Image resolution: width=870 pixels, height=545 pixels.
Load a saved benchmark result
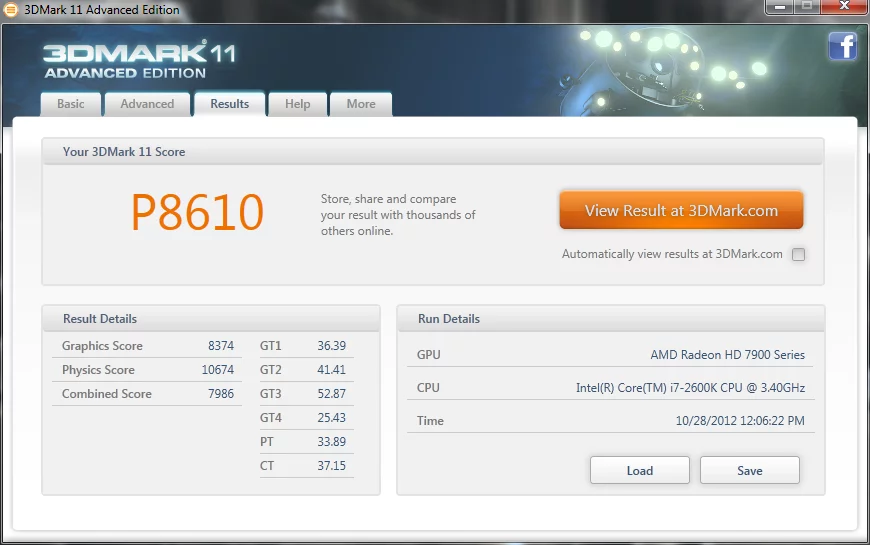(640, 471)
